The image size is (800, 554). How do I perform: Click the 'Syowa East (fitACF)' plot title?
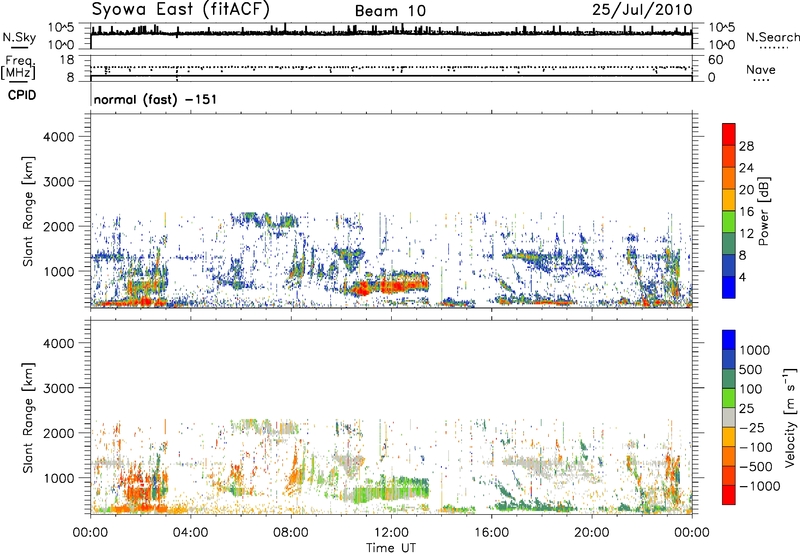(x=181, y=10)
